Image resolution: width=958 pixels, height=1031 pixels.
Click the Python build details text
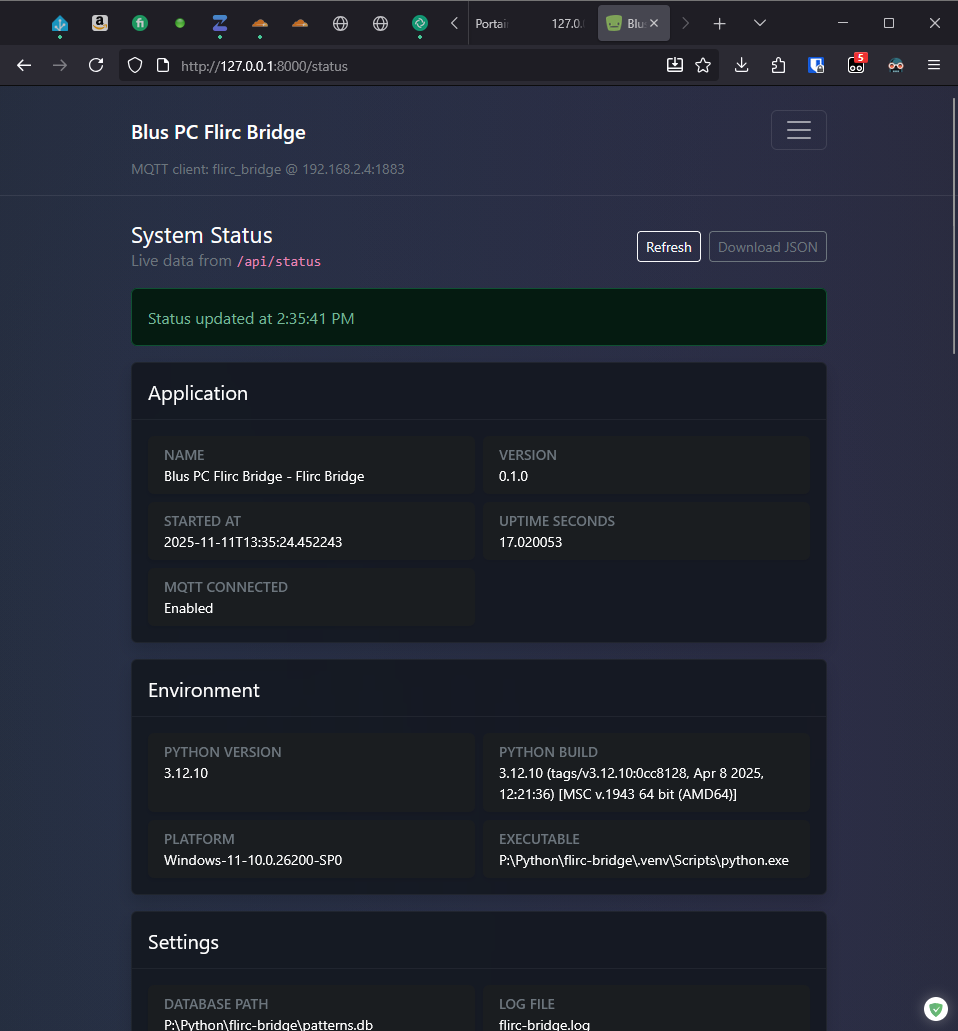(x=631, y=783)
